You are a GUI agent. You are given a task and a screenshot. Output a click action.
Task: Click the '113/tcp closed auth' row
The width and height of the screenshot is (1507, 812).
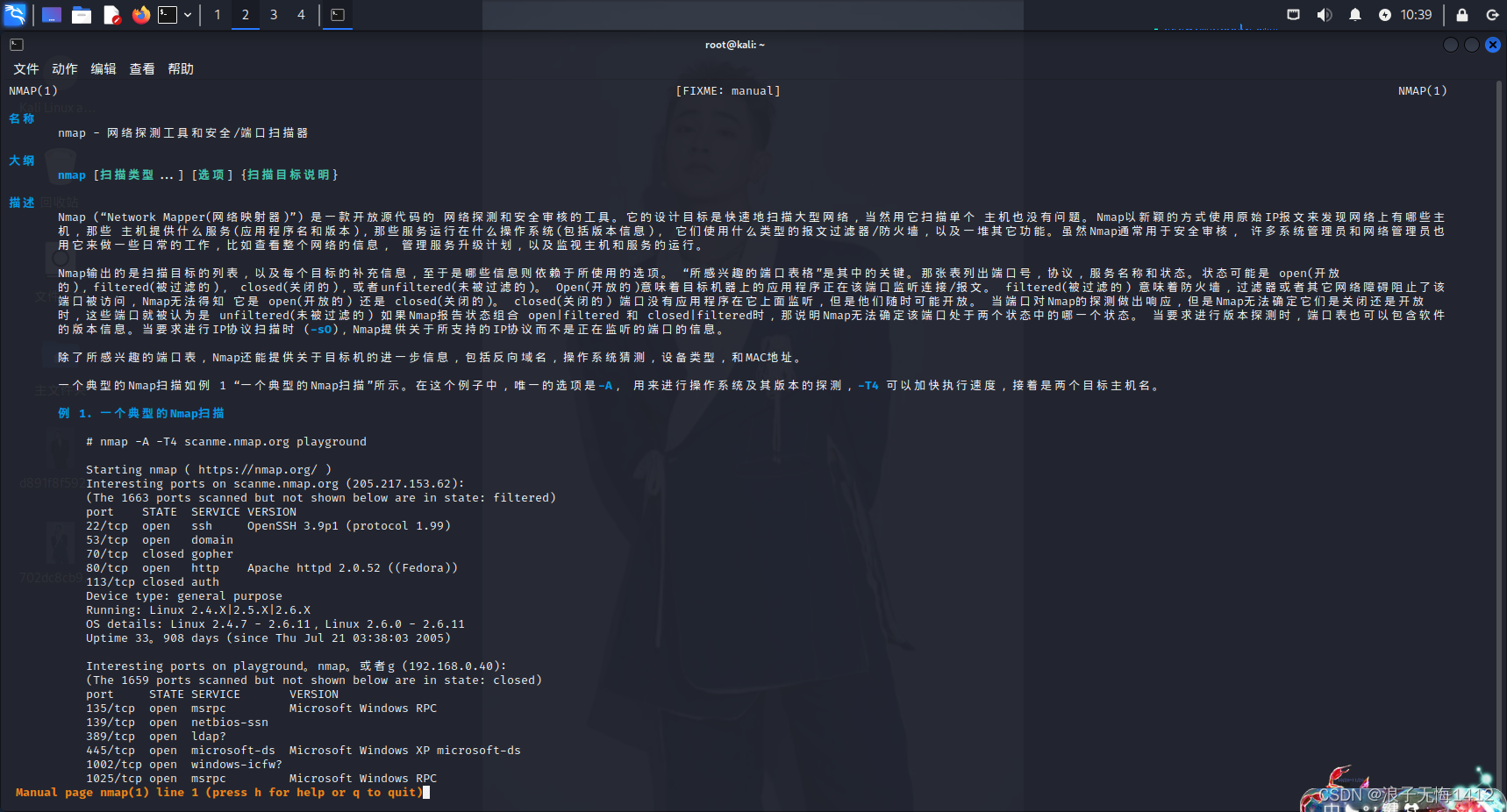pyautogui.click(x=153, y=581)
